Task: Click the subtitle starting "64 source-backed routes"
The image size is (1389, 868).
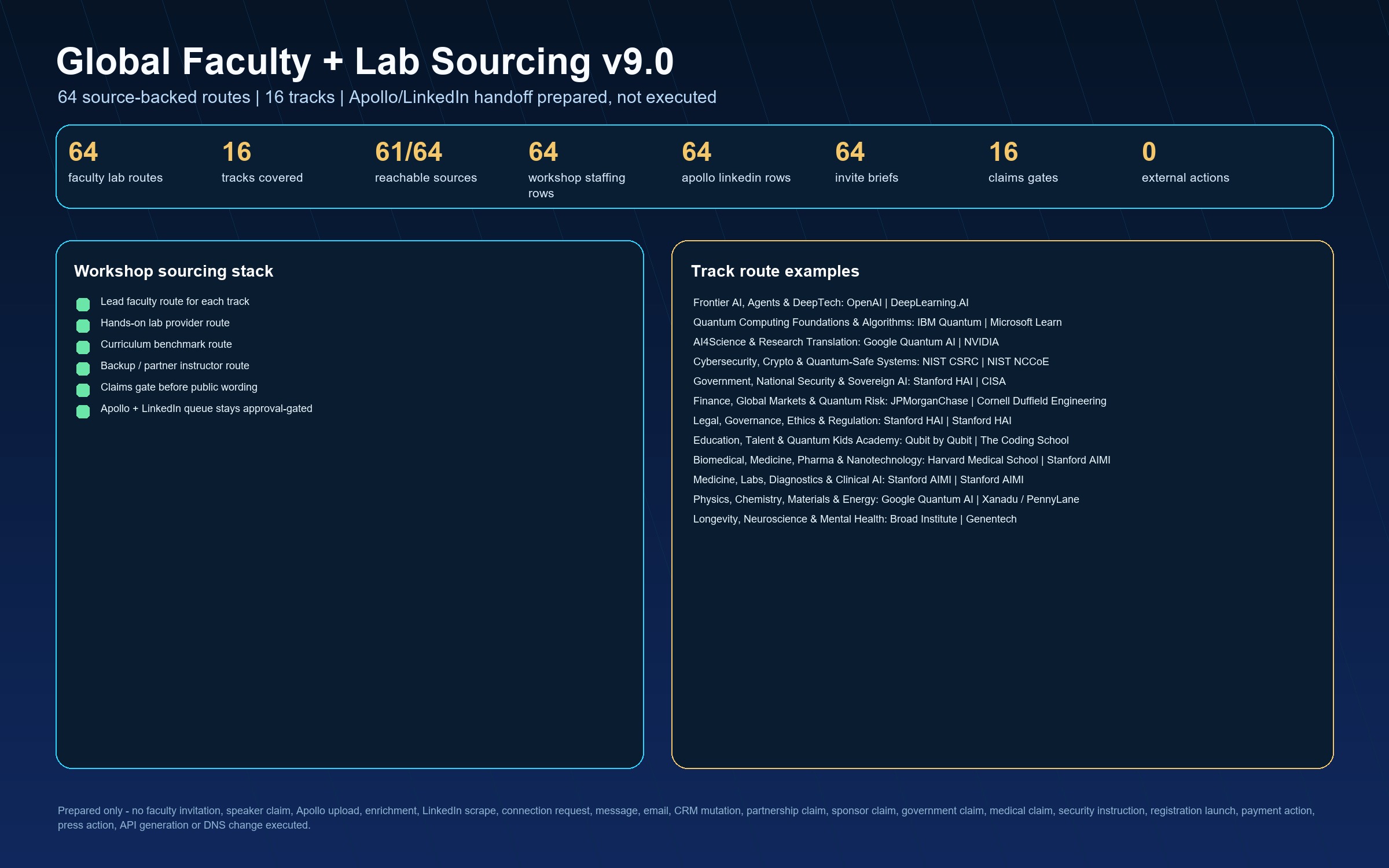Action: click(387, 97)
